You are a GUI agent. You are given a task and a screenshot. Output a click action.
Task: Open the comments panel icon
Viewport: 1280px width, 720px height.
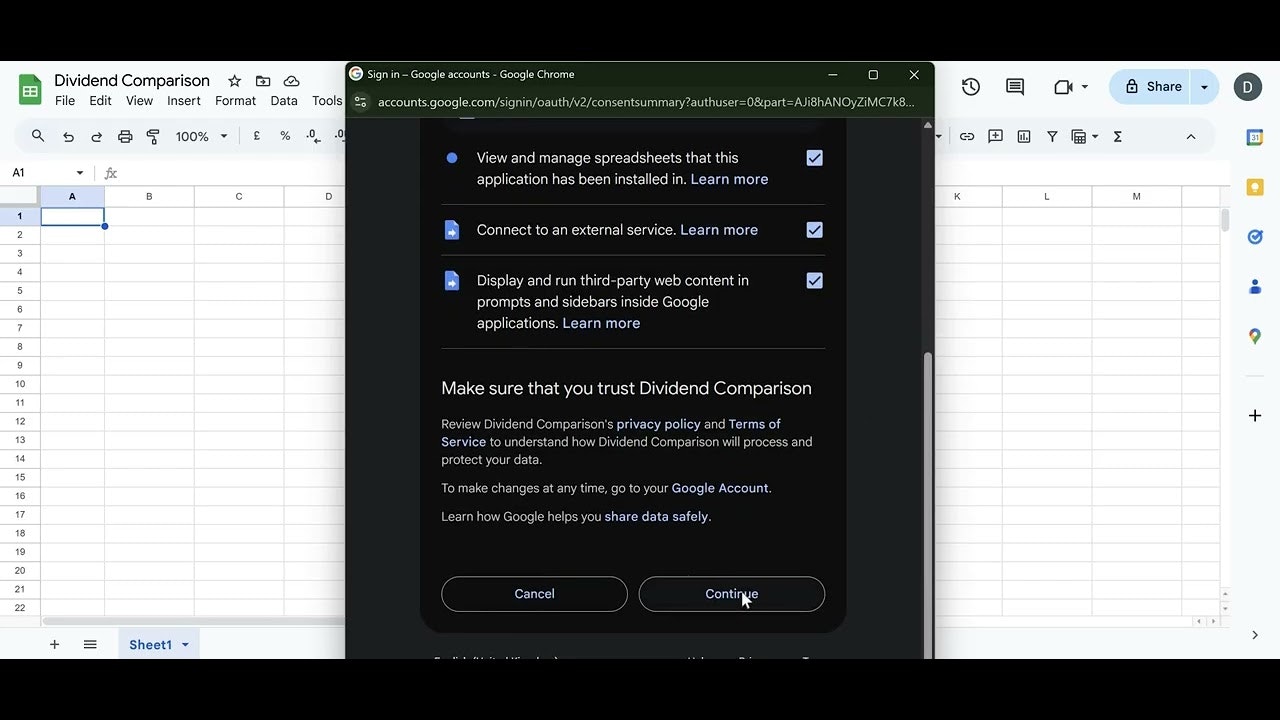[1015, 87]
